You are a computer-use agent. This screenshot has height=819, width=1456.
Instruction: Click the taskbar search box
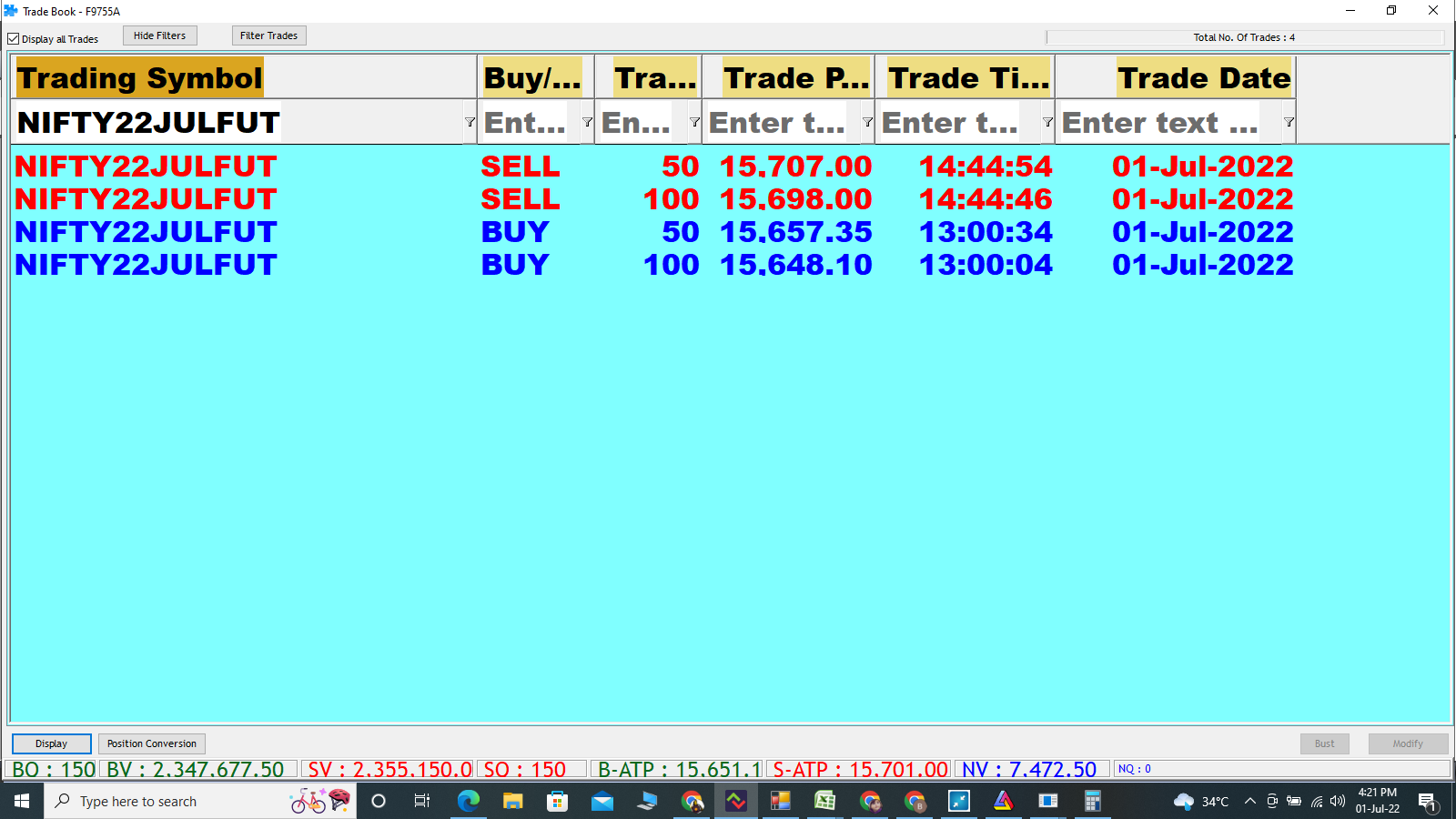pos(200,801)
